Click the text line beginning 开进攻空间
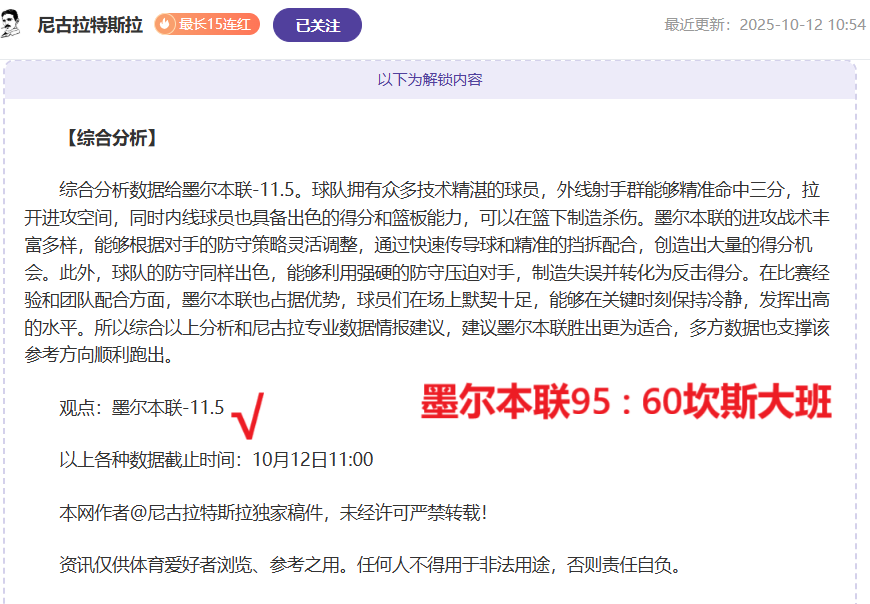This screenshot has width=870, height=604. (x=440, y=217)
